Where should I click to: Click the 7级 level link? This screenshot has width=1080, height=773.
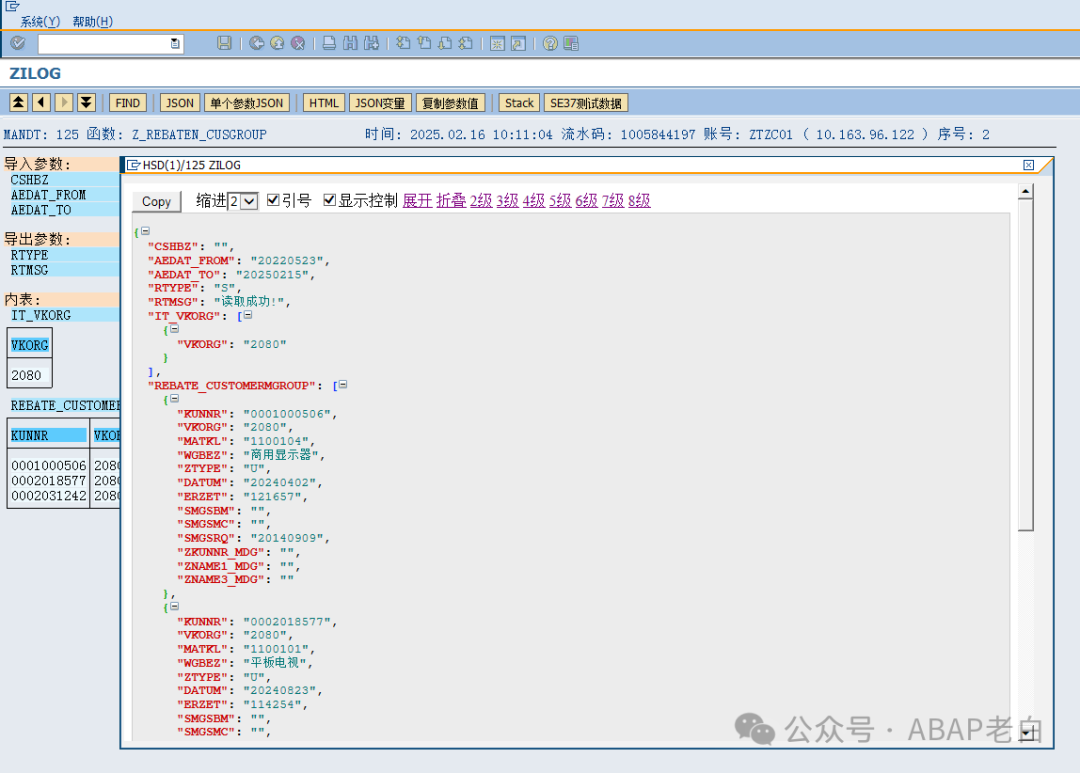point(613,200)
